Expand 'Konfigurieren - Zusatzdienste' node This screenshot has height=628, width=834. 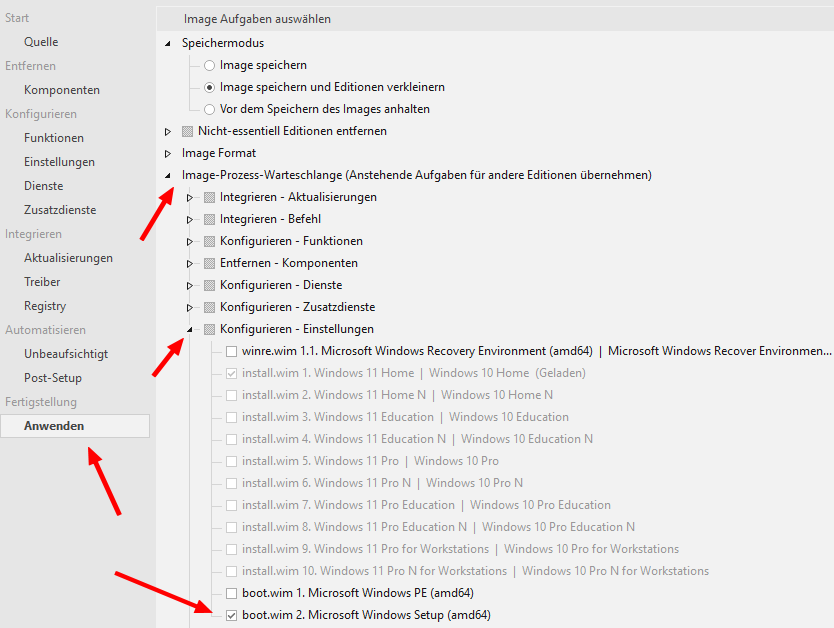pyautogui.click(x=189, y=307)
